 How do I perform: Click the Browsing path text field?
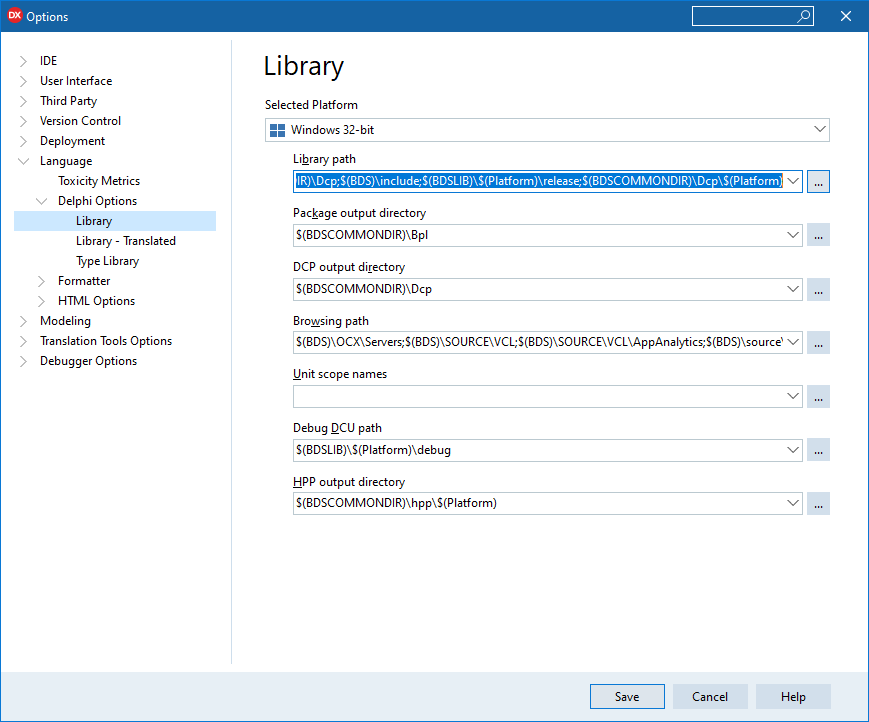click(539, 342)
